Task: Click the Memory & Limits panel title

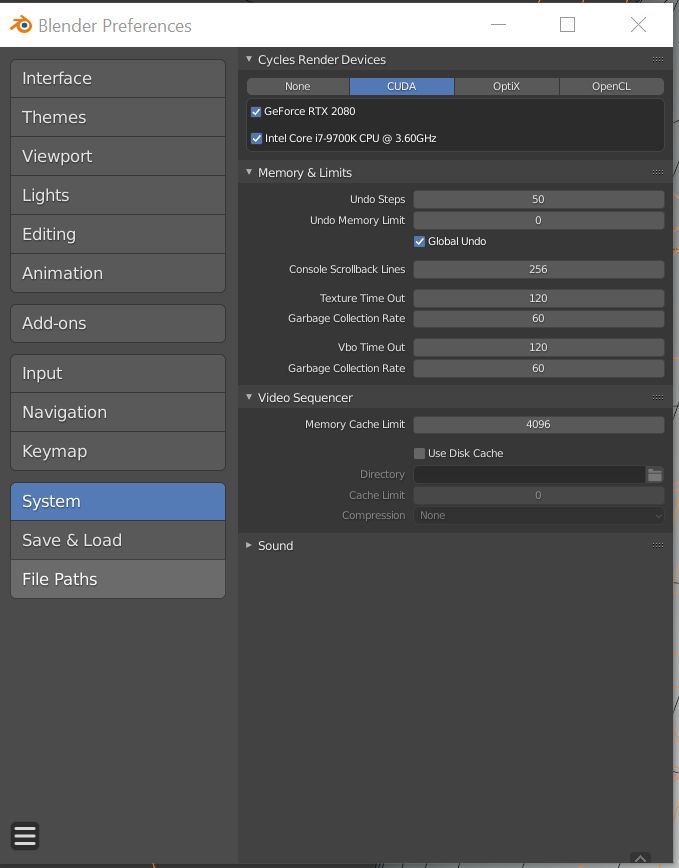Action: (x=305, y=173)
